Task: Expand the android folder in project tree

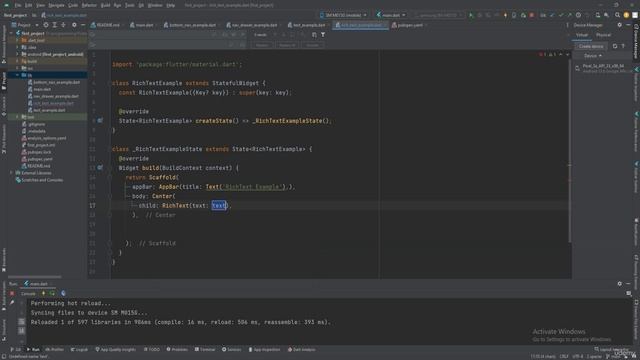Action: click(x=18, y=54)
